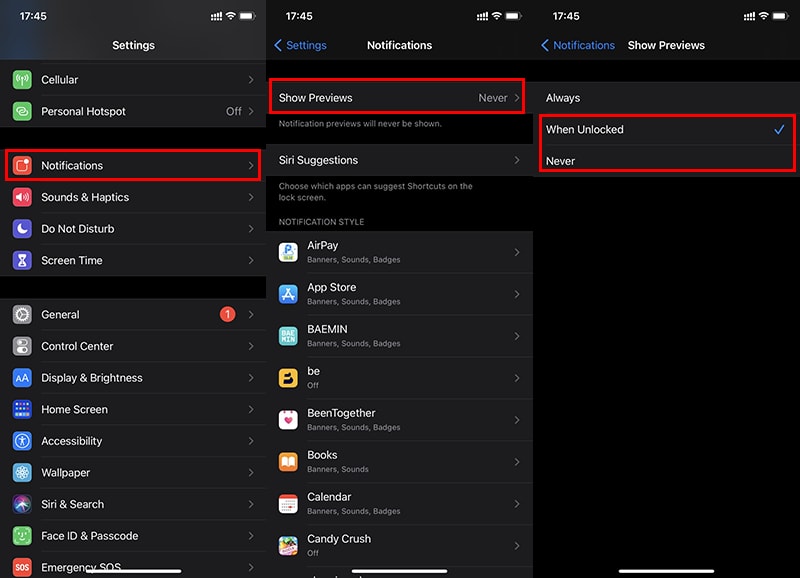This screenshot has width=800, height=578.
Task: Open the Sounds & Haptics entry
Action: pos(133,197)
